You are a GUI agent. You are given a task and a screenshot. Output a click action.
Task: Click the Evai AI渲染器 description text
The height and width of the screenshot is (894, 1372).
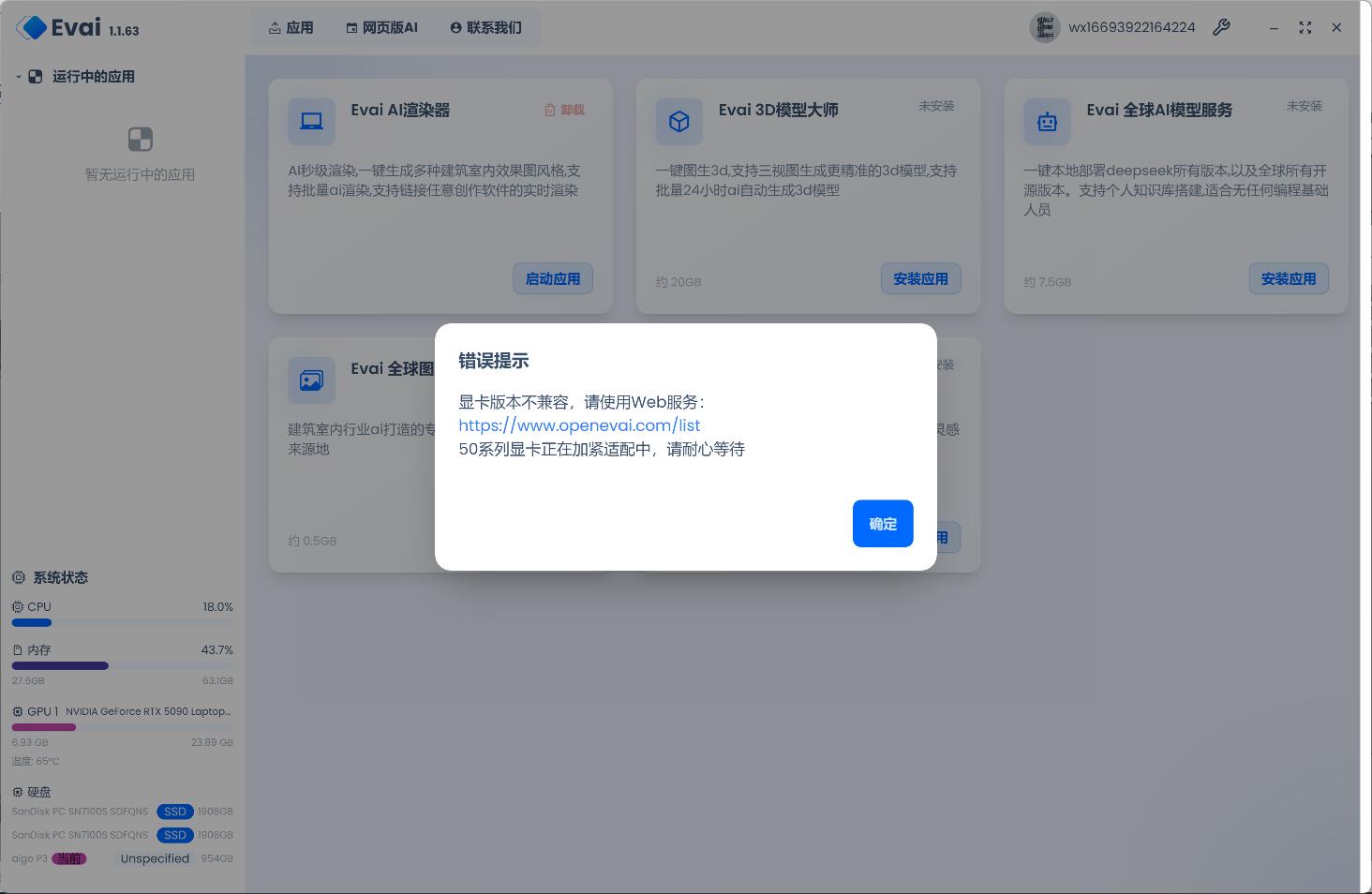click(x=434, y=181)
